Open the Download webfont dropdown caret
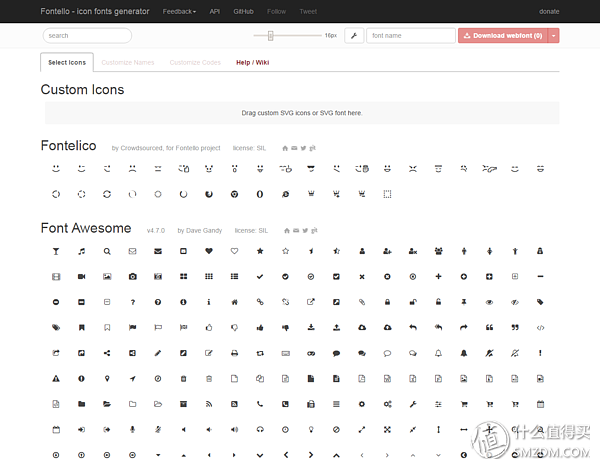600x469 pixels. pyautogui.click(x=553, y=36)
